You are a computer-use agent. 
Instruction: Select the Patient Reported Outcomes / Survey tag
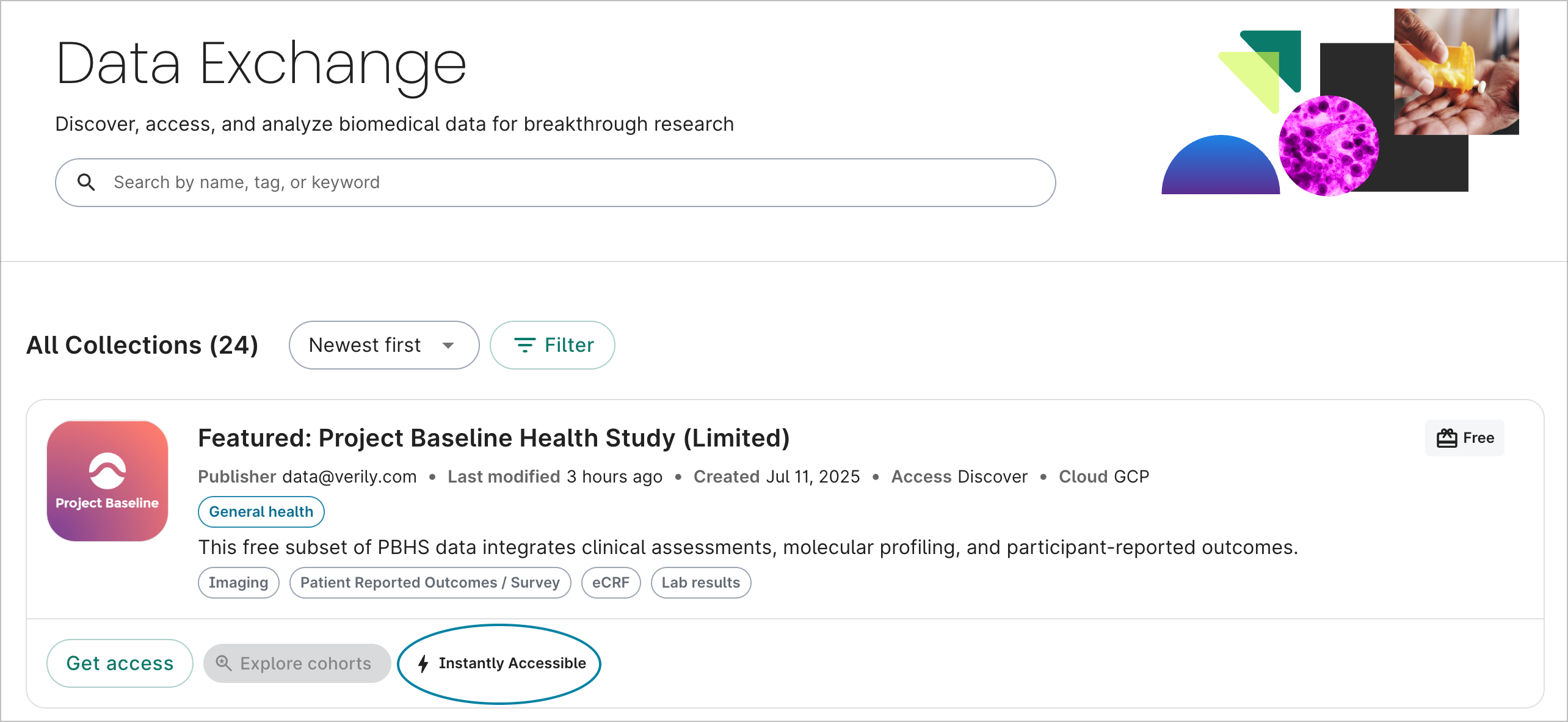pos(430,582)
